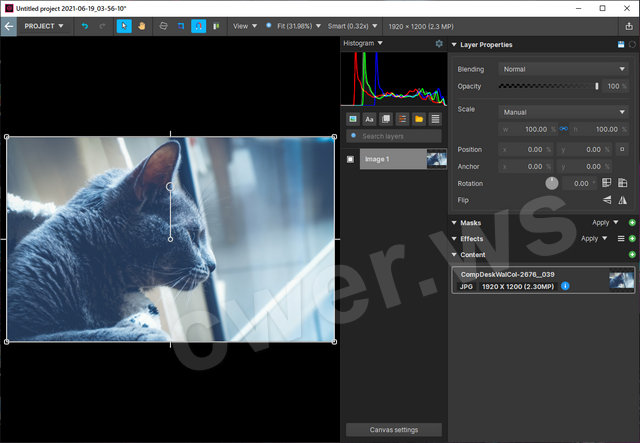
Task: Open histogram settings gear
Action: tap(439, 44)
